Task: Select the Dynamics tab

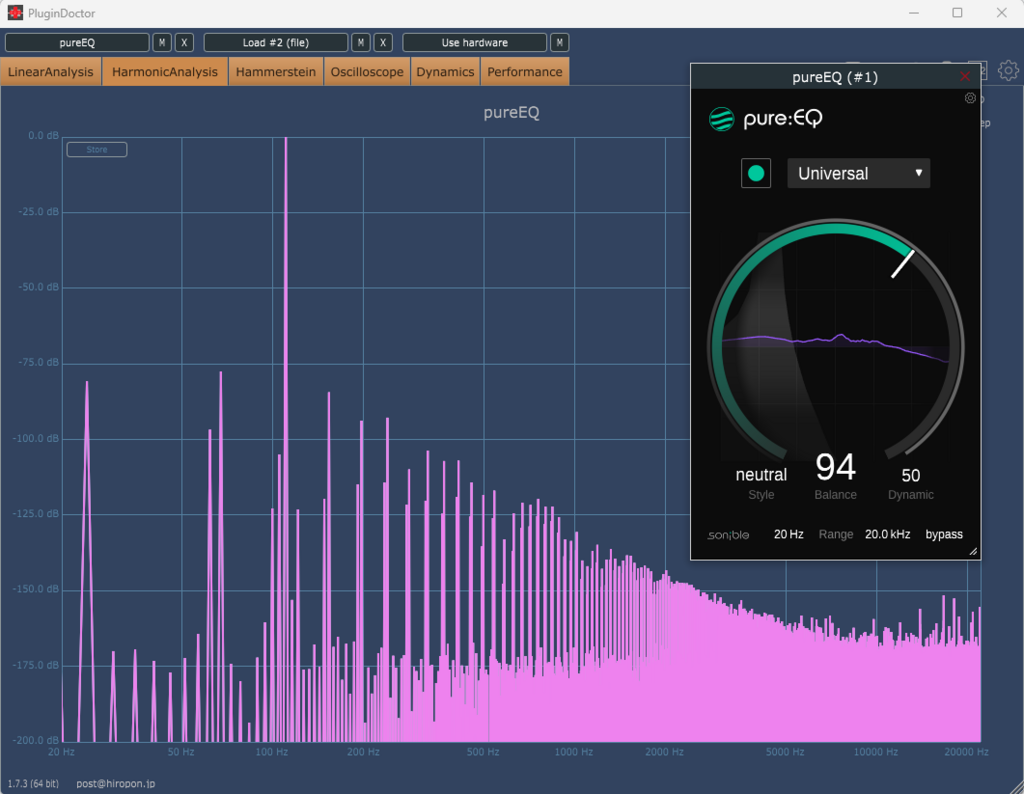Action: tap(445, 72)
